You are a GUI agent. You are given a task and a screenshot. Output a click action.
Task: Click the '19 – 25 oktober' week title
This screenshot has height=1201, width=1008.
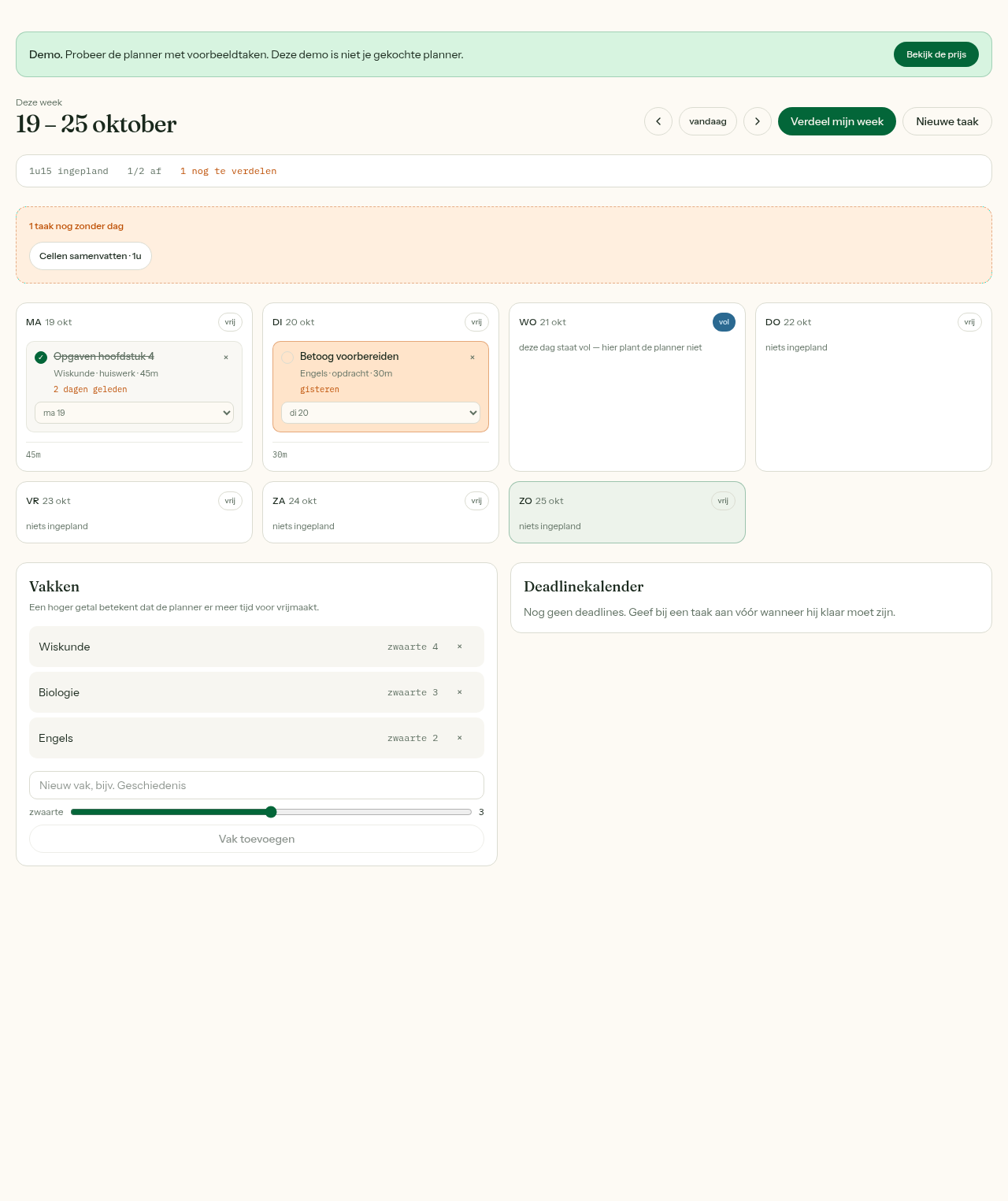[96, 124]
